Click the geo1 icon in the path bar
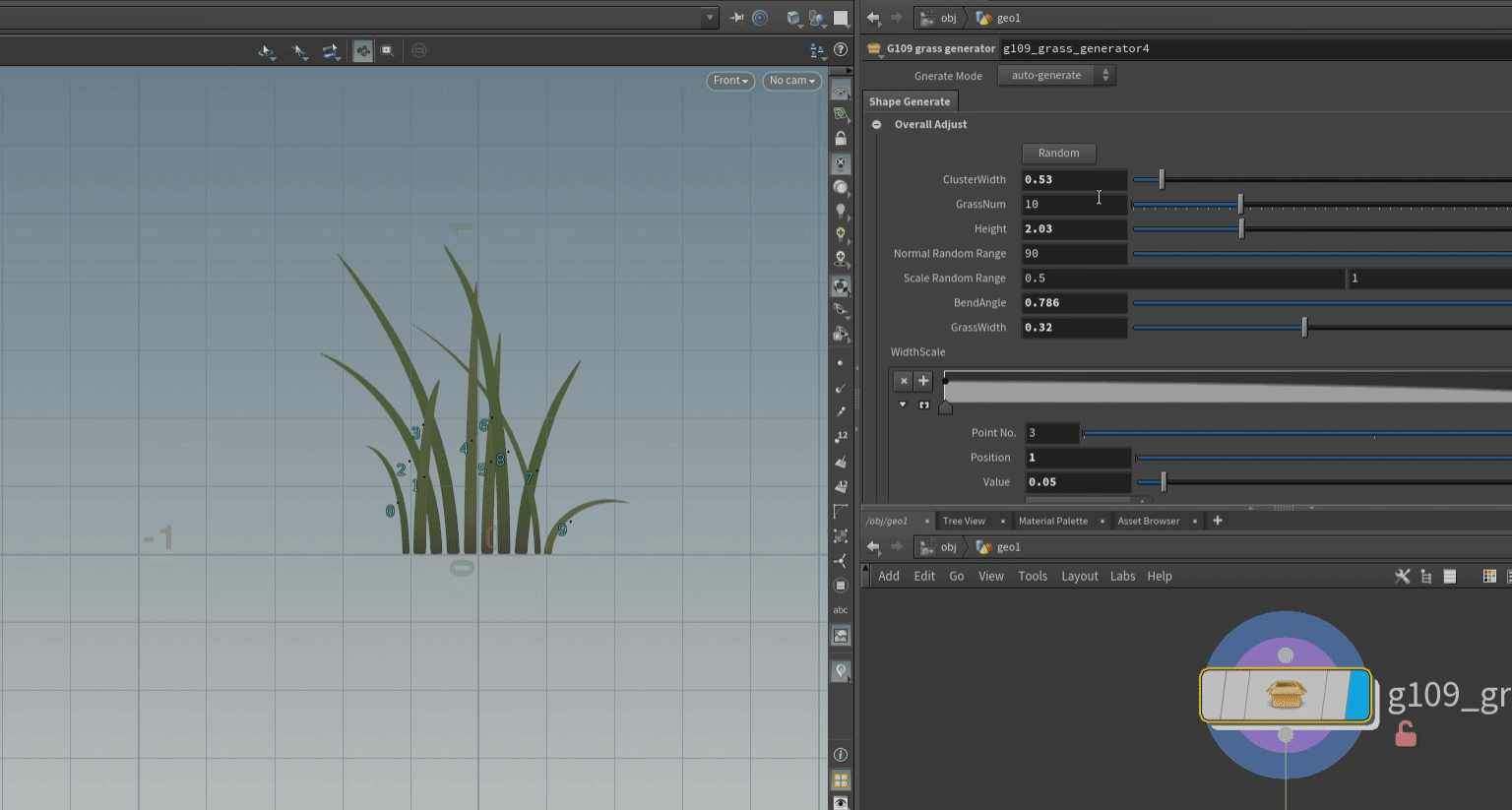 pos(983,18)
